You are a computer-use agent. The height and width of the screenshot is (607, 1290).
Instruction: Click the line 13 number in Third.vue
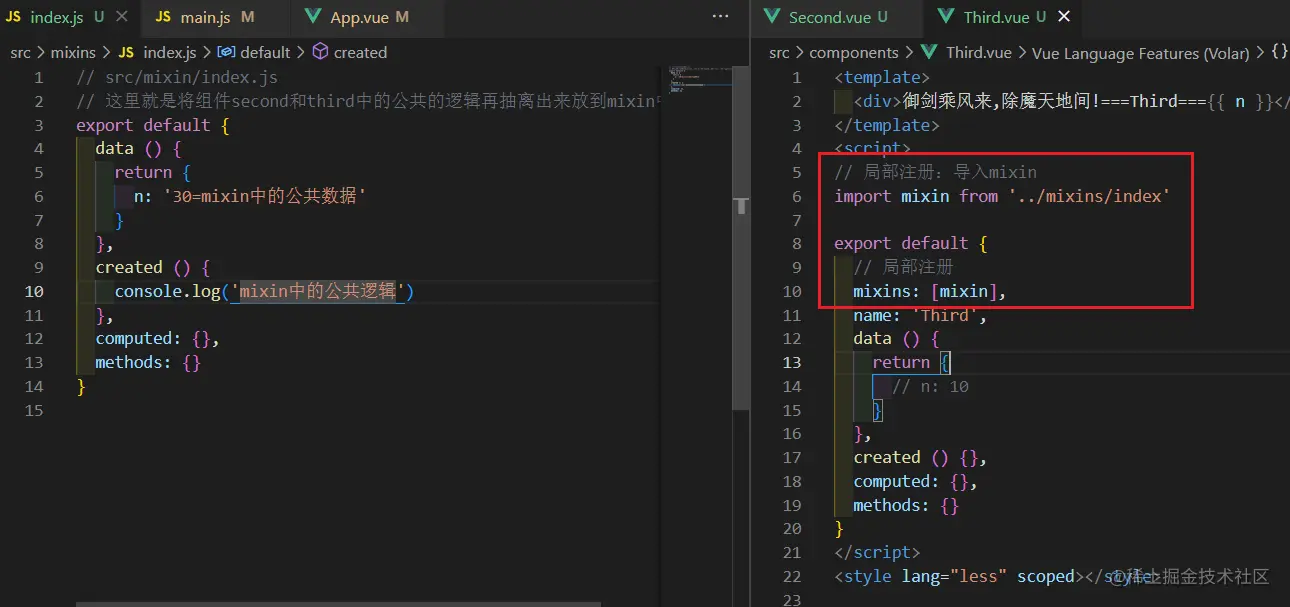point(792,362)
